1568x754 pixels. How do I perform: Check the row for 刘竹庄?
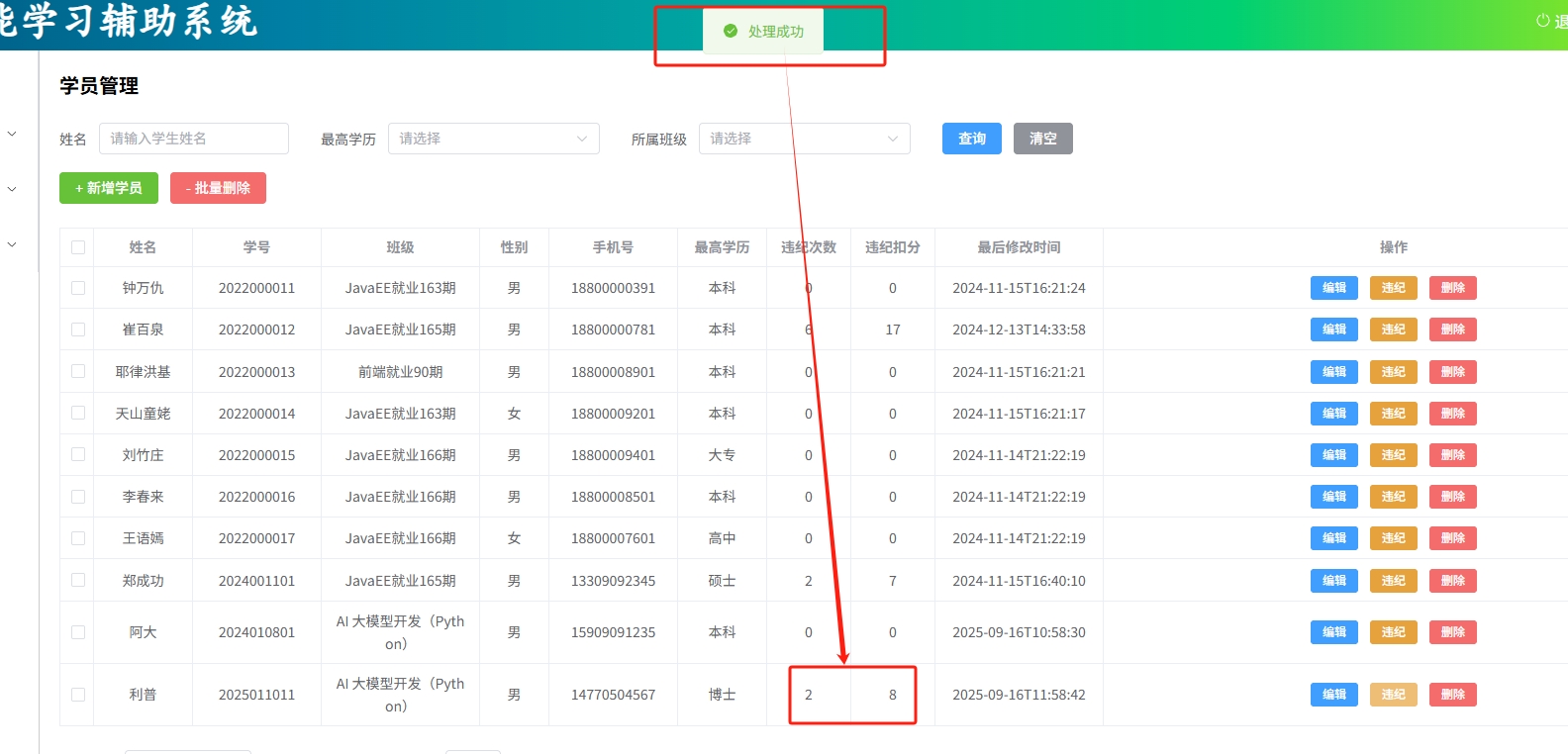78,454
